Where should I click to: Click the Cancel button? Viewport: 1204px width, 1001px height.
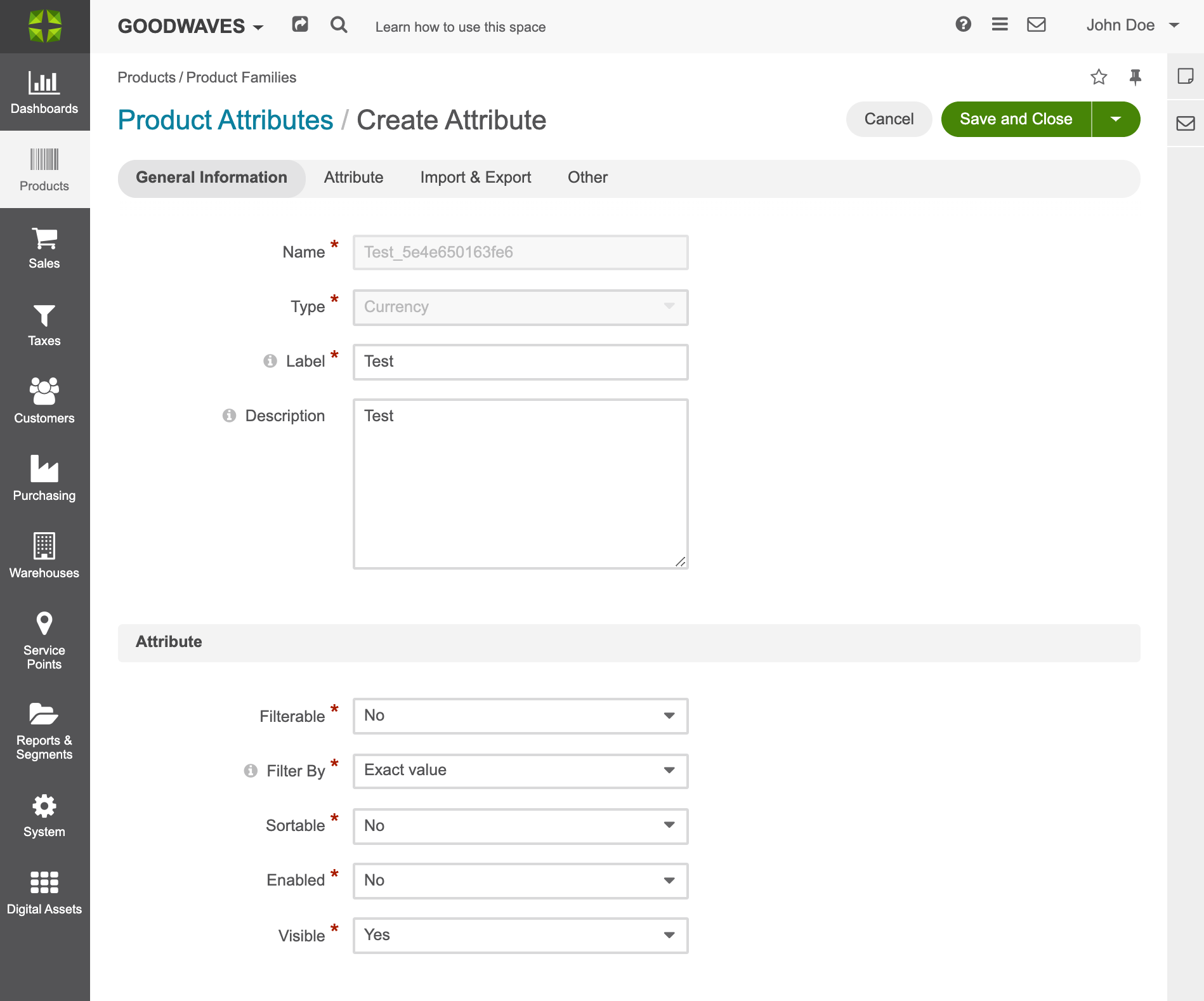click(x=889, y=119)
